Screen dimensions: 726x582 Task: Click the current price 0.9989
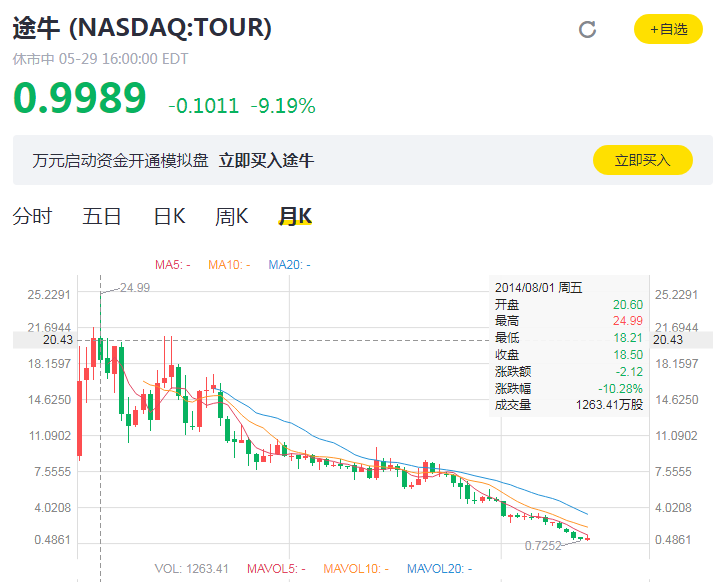coord(80,98)
